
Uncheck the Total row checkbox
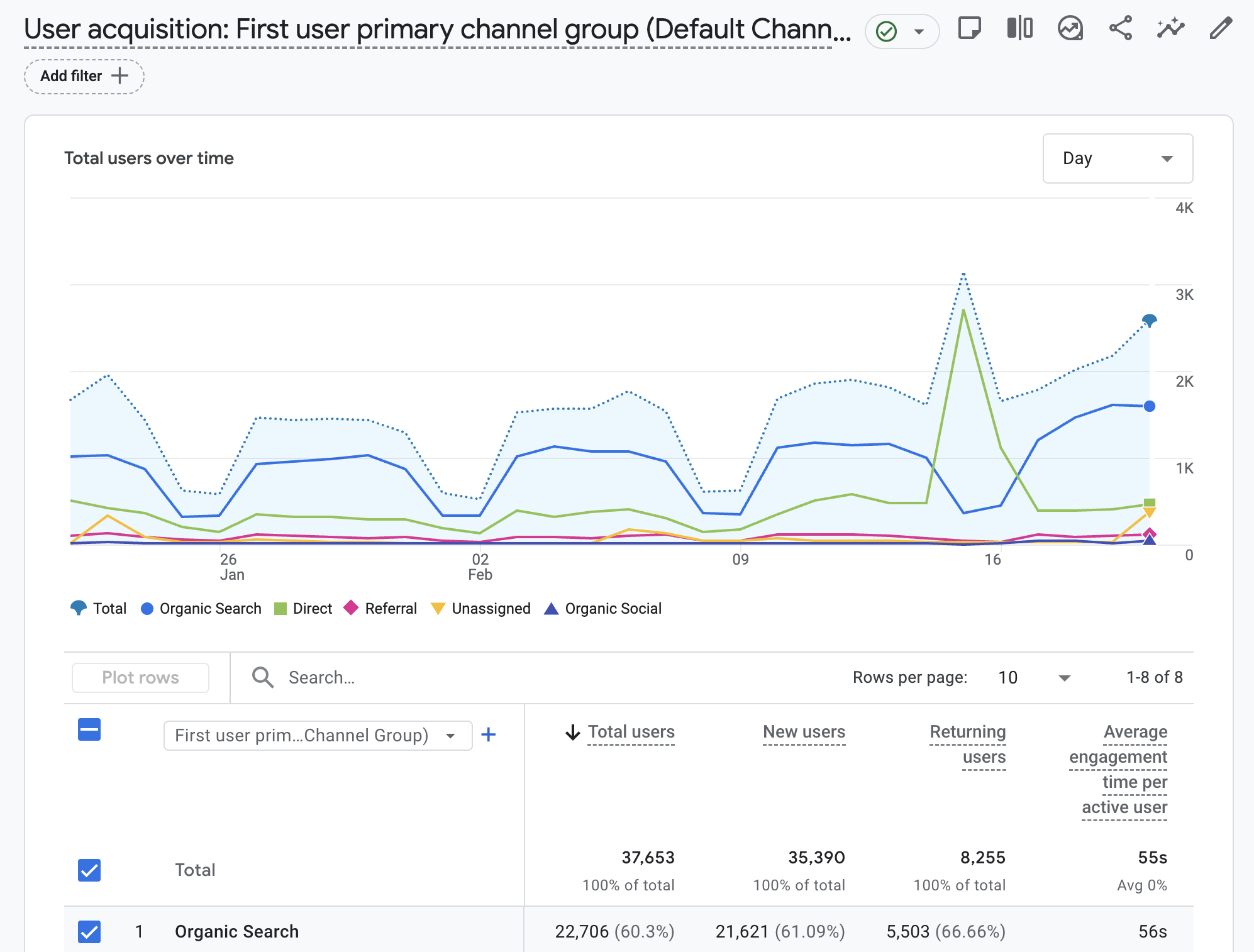89,870
